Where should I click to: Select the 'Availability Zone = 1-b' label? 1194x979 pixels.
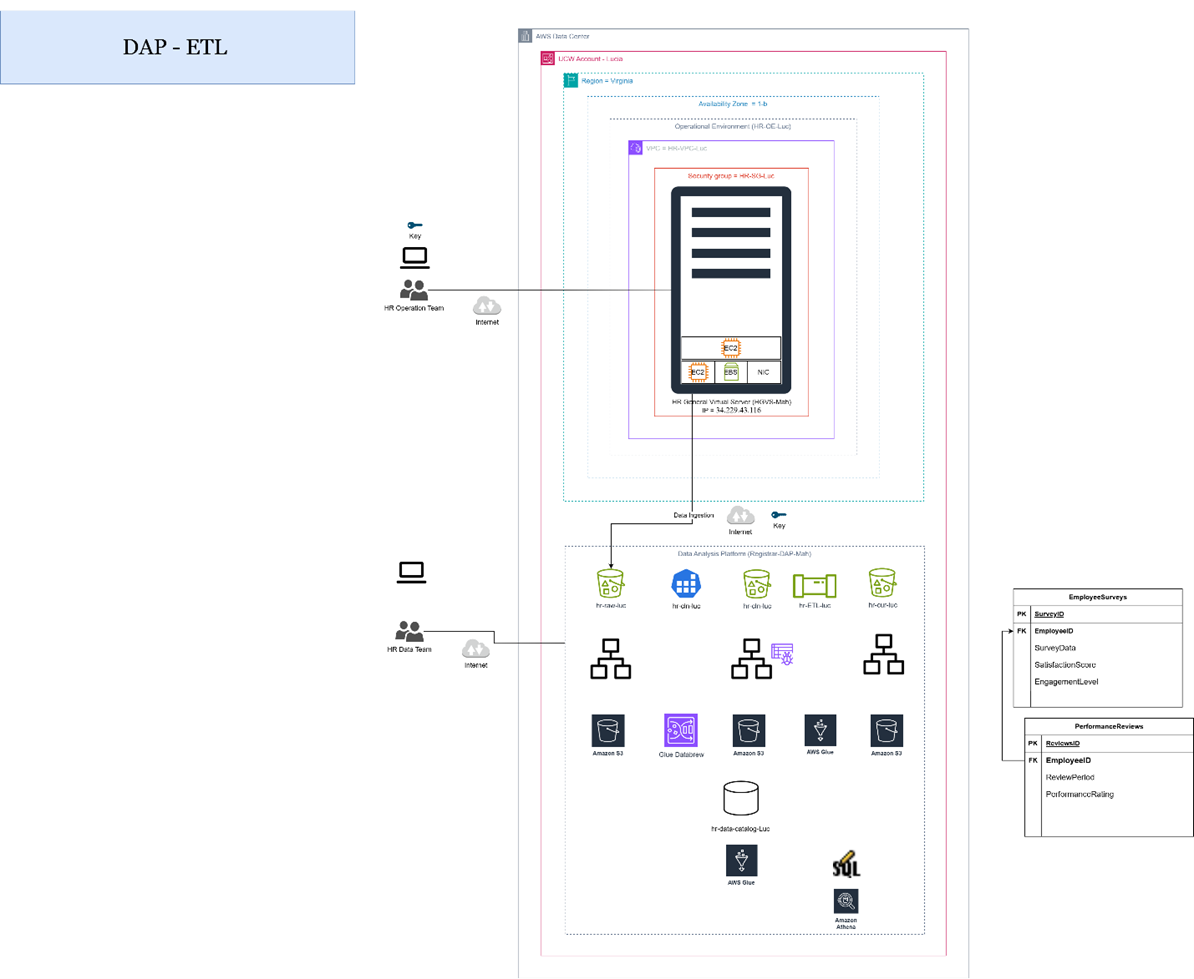(733, 104)
